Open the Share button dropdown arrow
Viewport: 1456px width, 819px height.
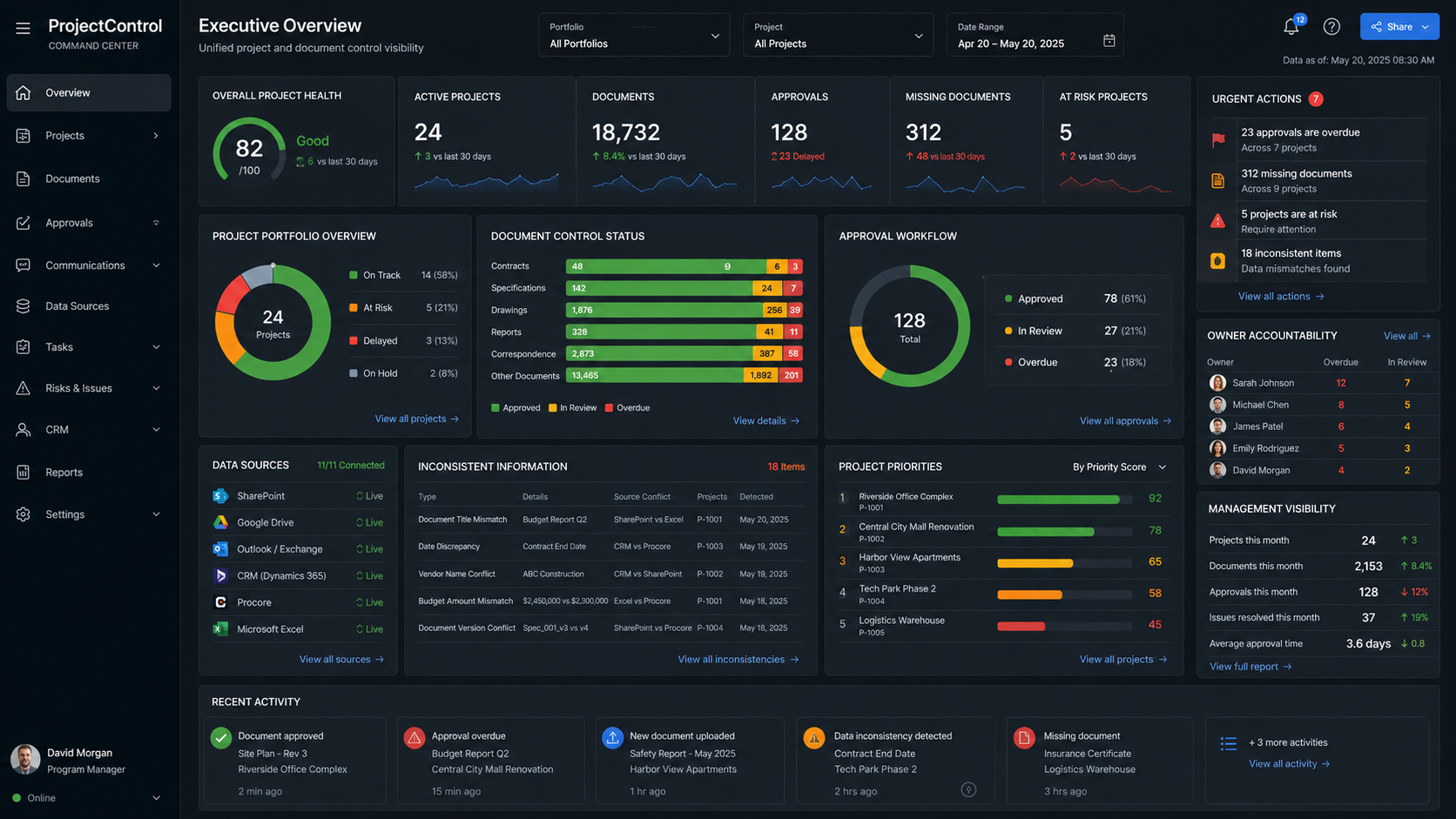coord(1425,27)
